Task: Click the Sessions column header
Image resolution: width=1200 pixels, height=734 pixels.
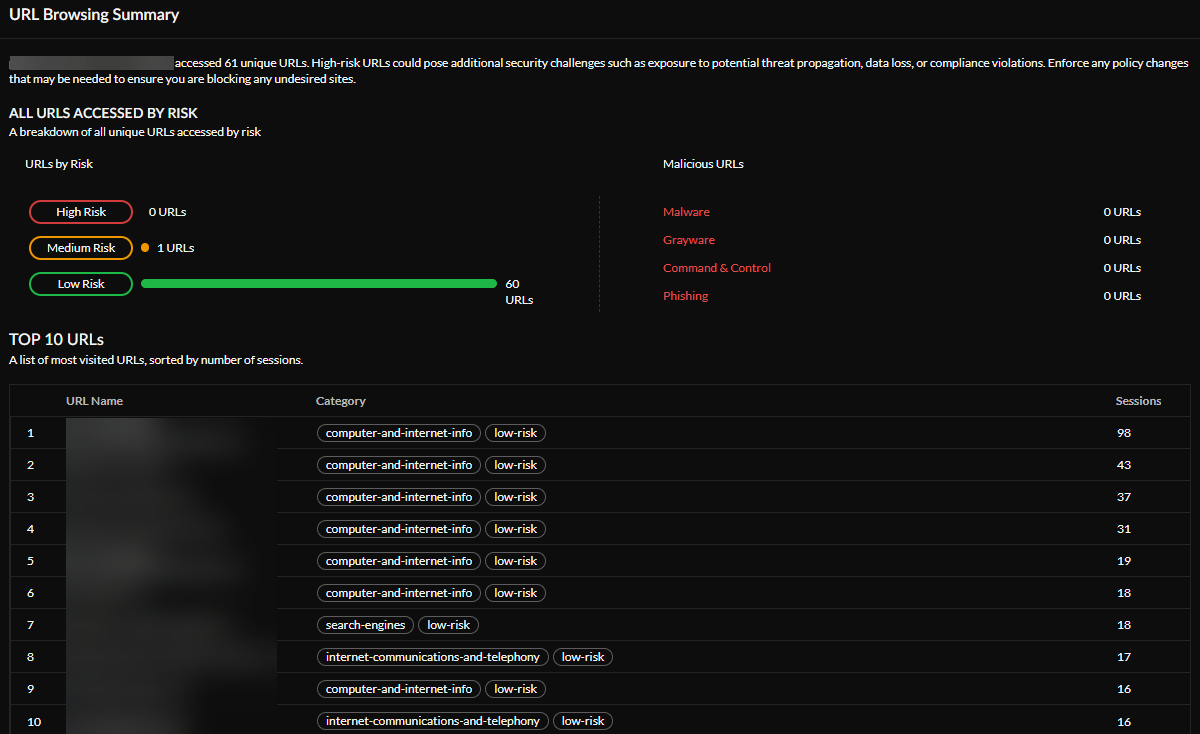Action: (1138, 401)
